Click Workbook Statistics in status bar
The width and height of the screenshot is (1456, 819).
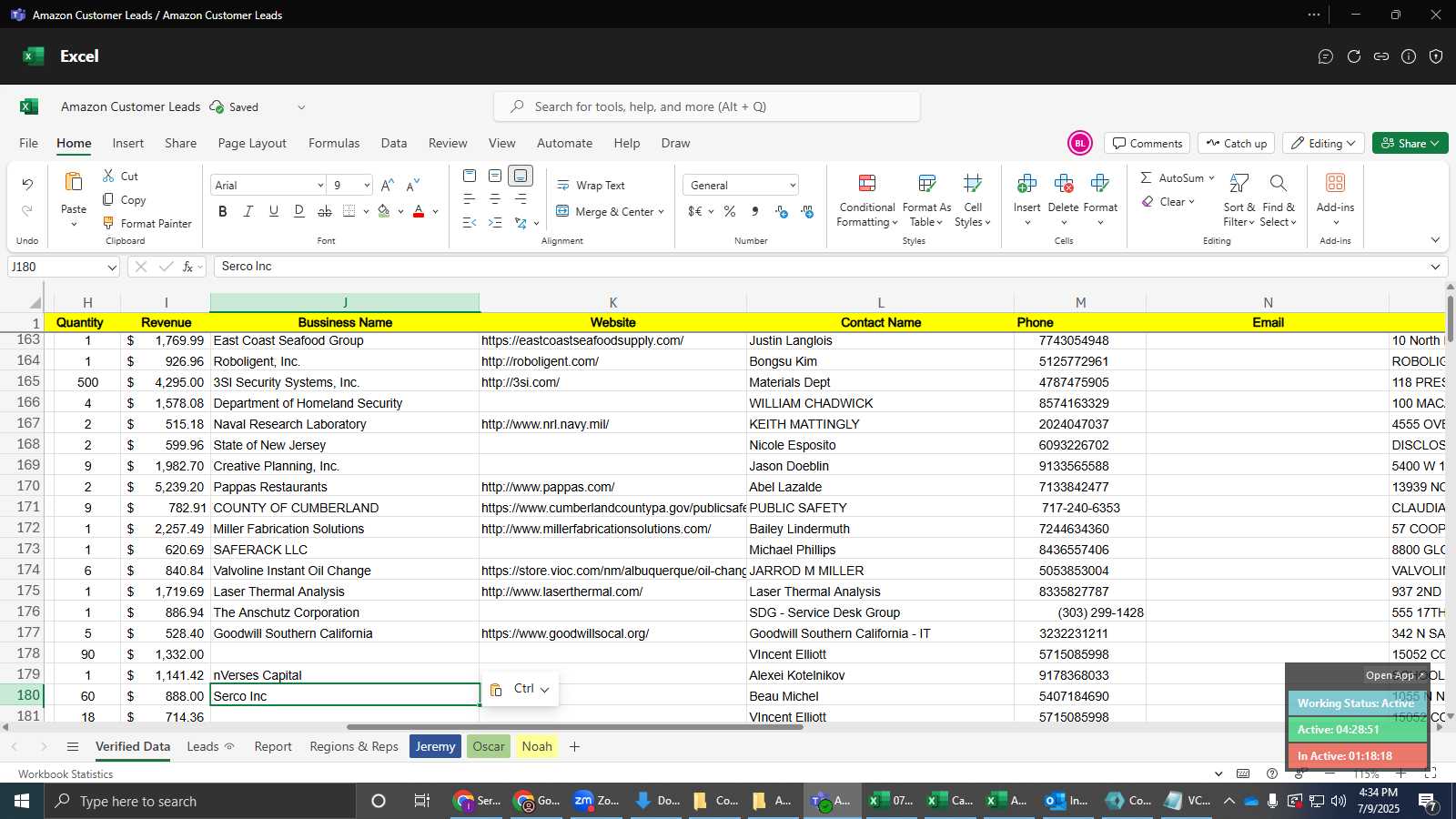click(66, 773)
